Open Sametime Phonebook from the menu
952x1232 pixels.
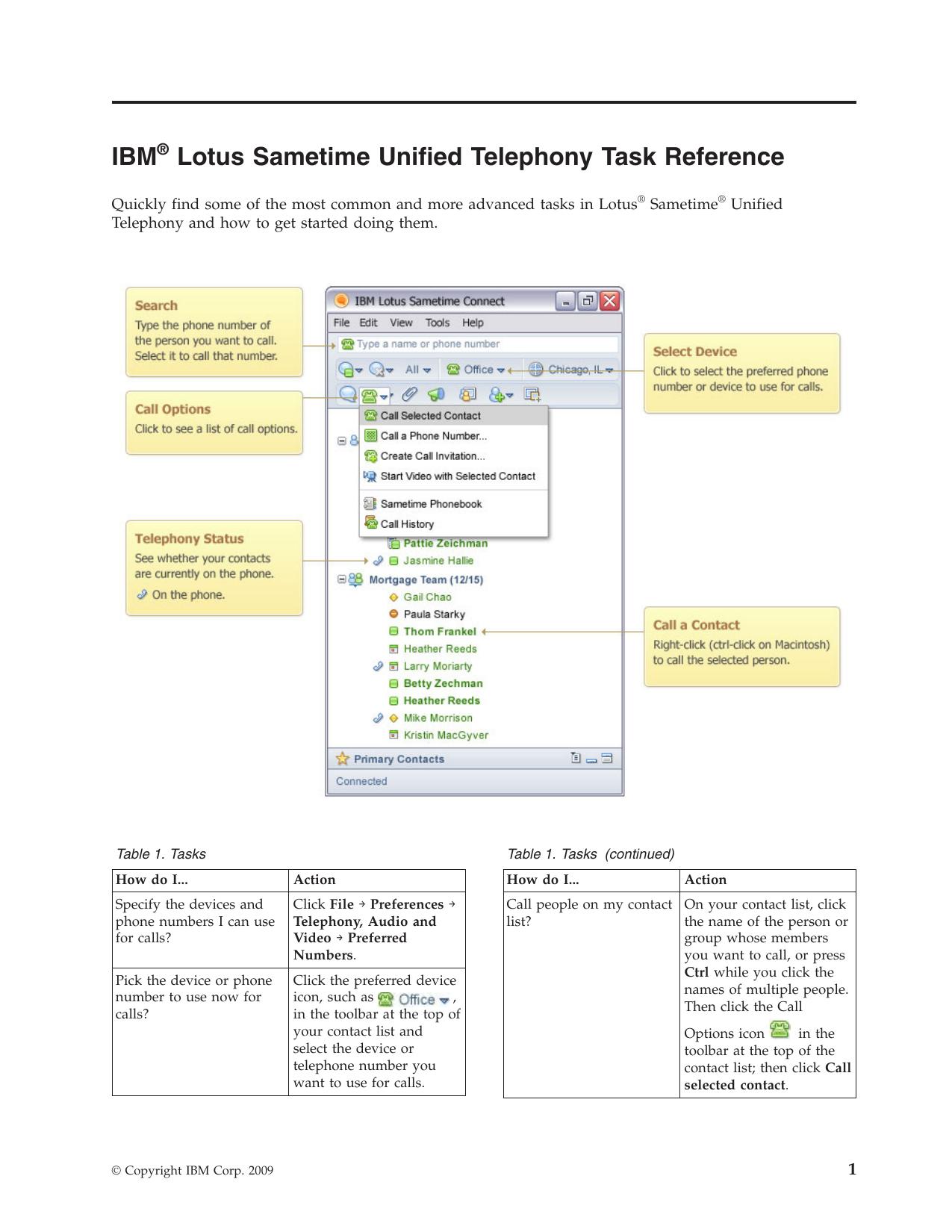pyautogui.click(x=454, y=504)
